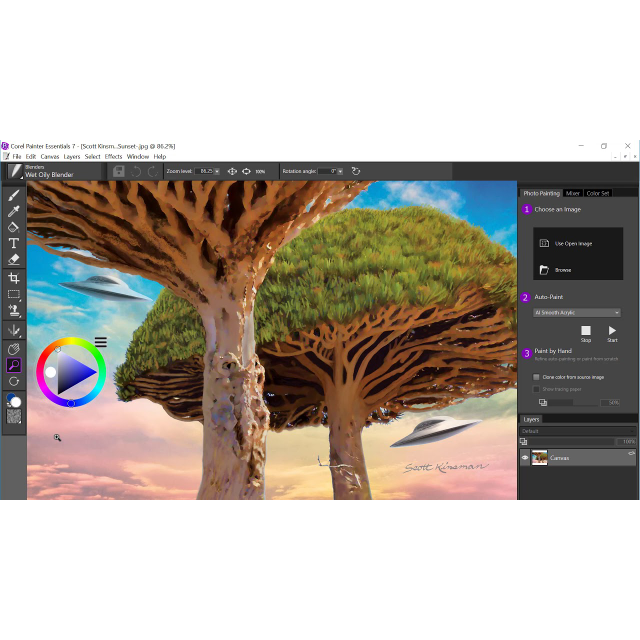This screenshot has height=640, width=640.
Task: Click the tracing paper 50% field
Action: [611, 403]
